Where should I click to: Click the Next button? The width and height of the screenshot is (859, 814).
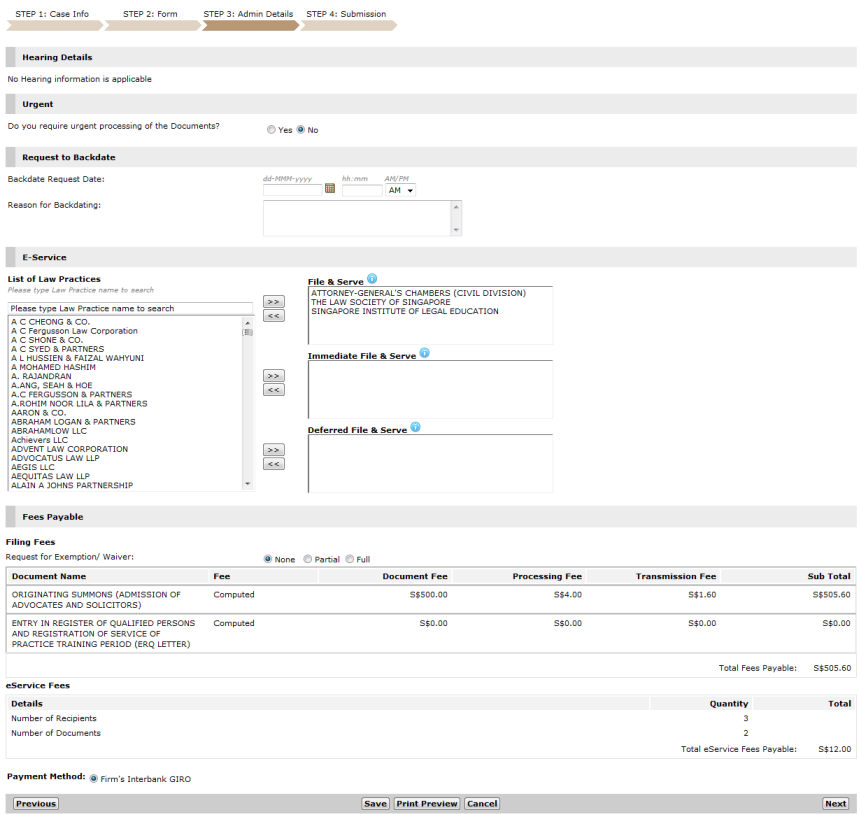coord(835,803)
